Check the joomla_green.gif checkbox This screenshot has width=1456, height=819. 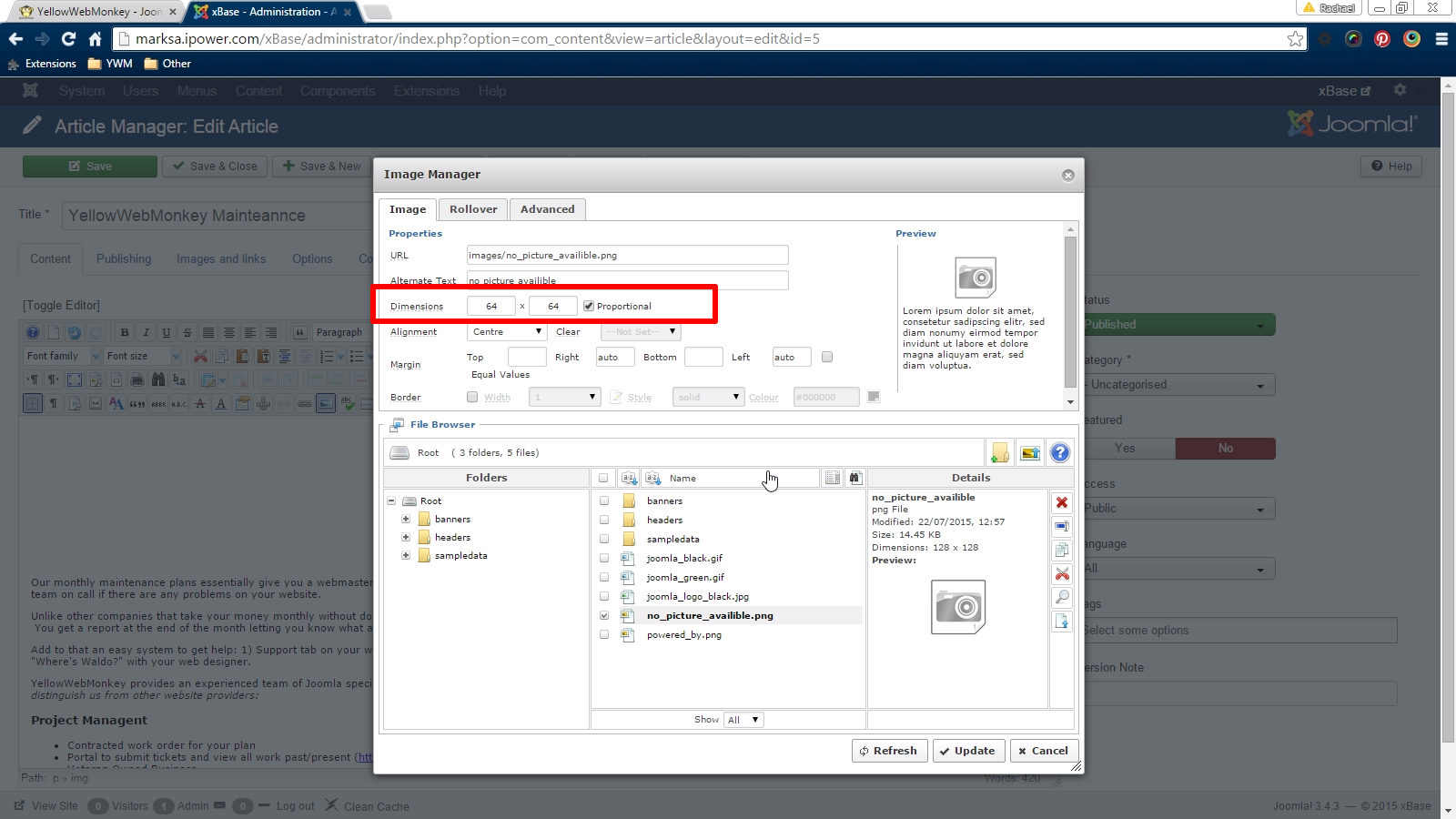point(604,577)
